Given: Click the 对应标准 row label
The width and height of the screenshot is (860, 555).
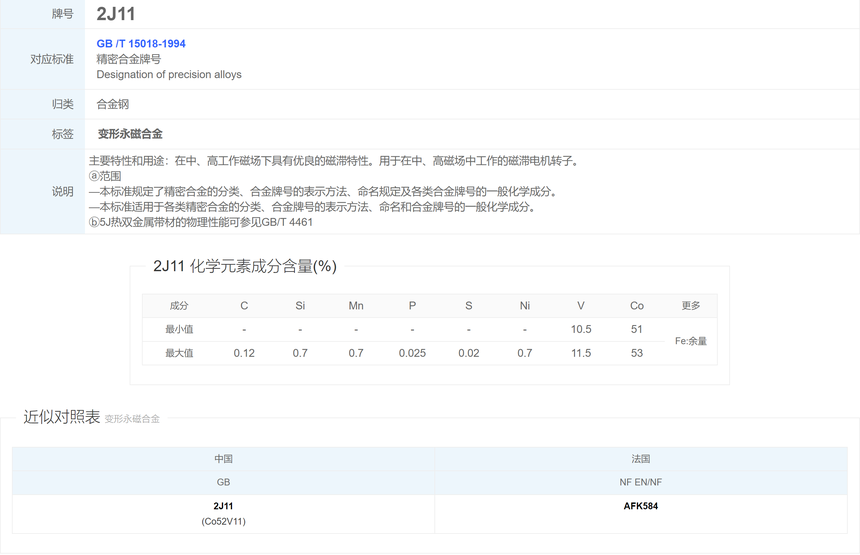Looking at the screenshot, I should tap(52, 59).
